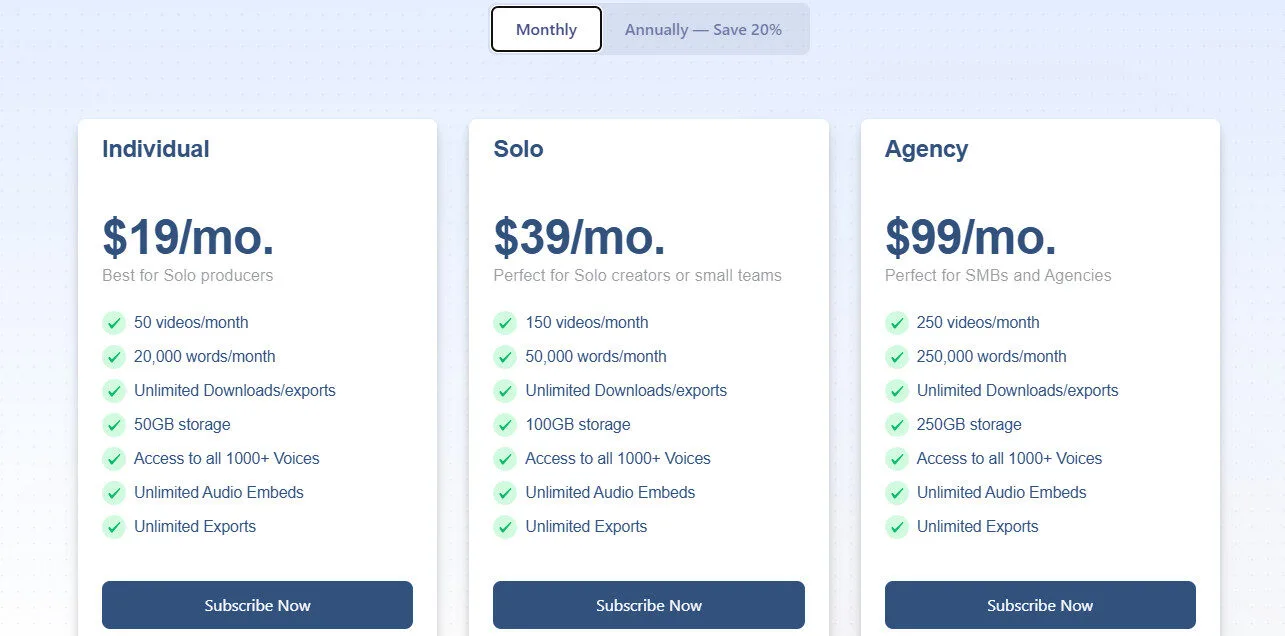Select the Individual plan heading
1285x636 pixels.
(x=155, y=148)
